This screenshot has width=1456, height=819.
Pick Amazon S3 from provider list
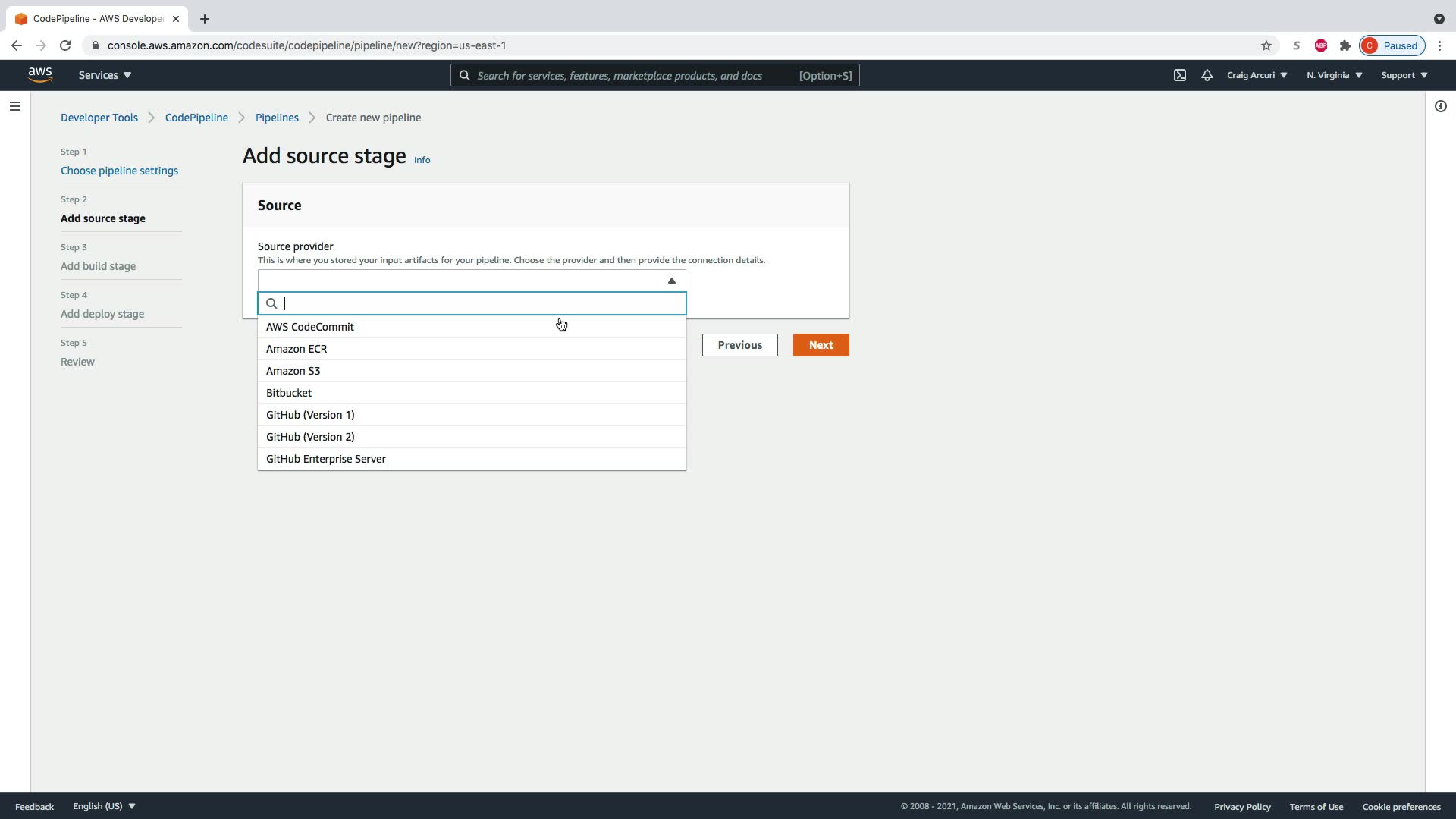293,371
